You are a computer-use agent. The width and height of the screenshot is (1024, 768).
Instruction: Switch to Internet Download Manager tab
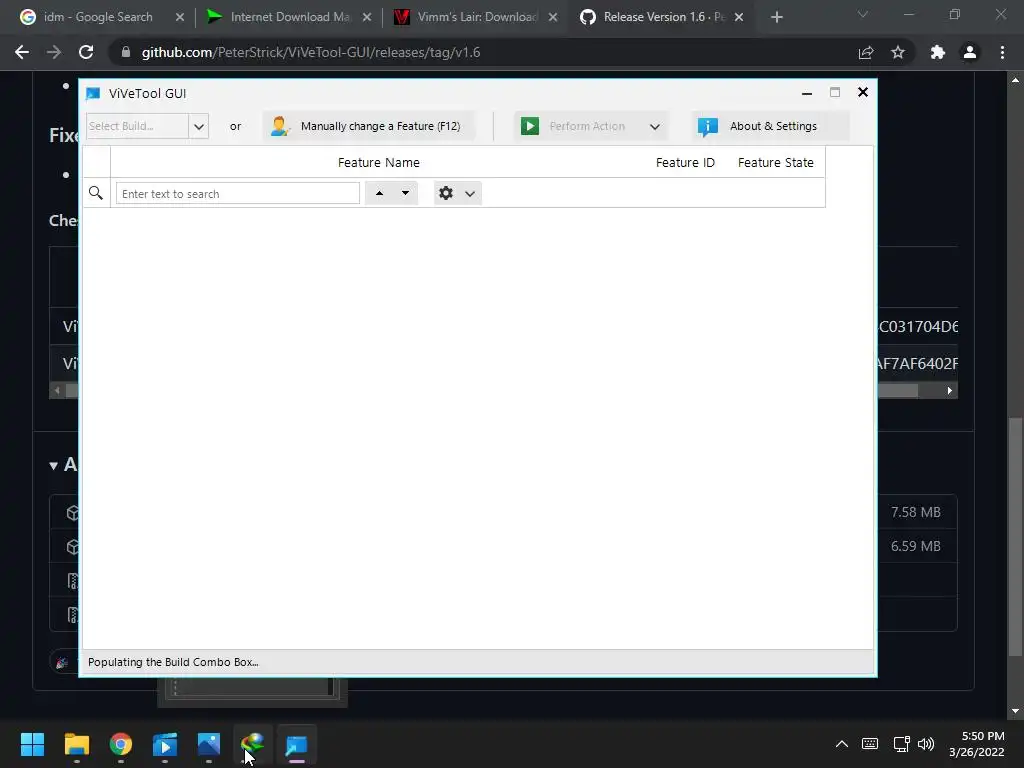(x=289, y=17)
